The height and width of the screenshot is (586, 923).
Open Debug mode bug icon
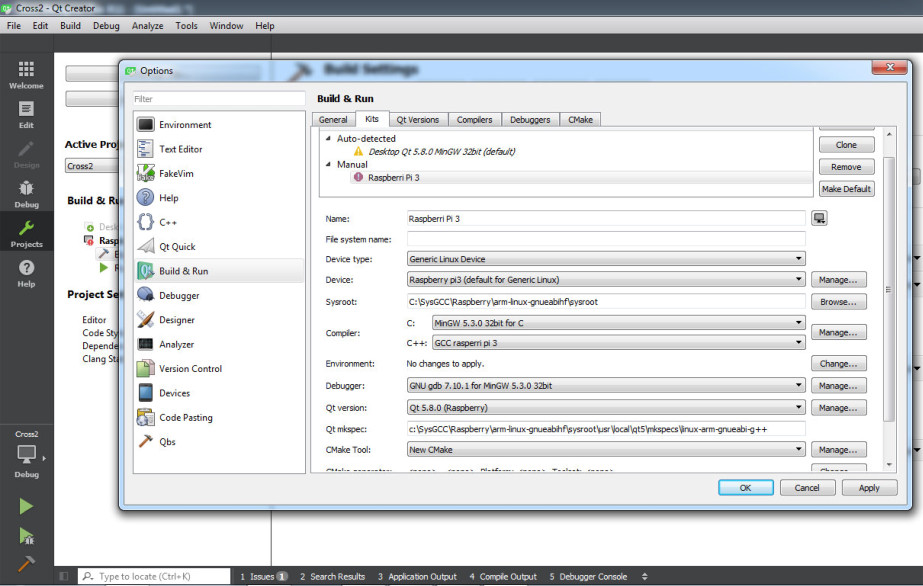point(26,194)
